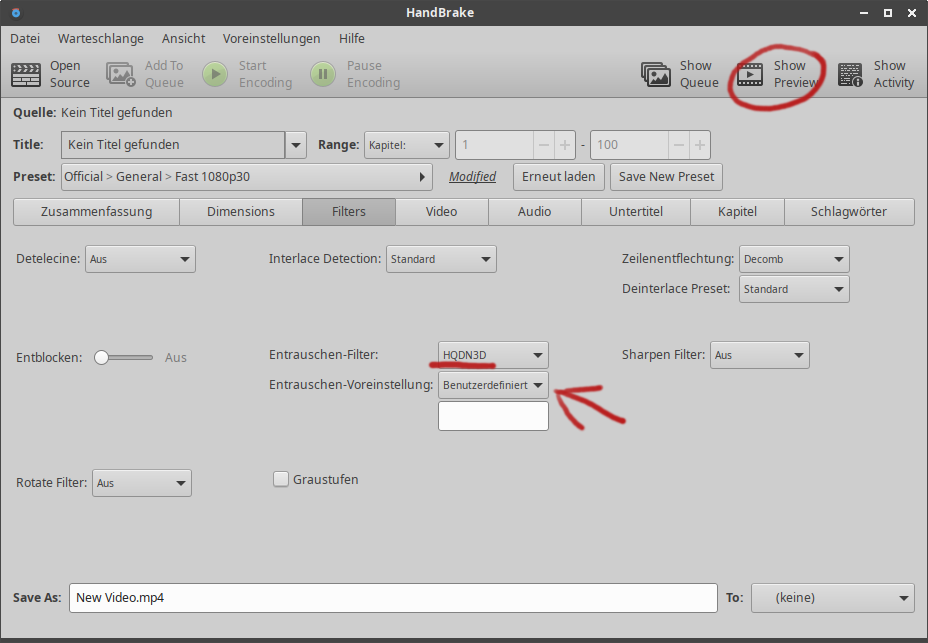The height and width of the screenshot is (643, 928).
Task: Click the Add To Queue icon
Action: 121,75
